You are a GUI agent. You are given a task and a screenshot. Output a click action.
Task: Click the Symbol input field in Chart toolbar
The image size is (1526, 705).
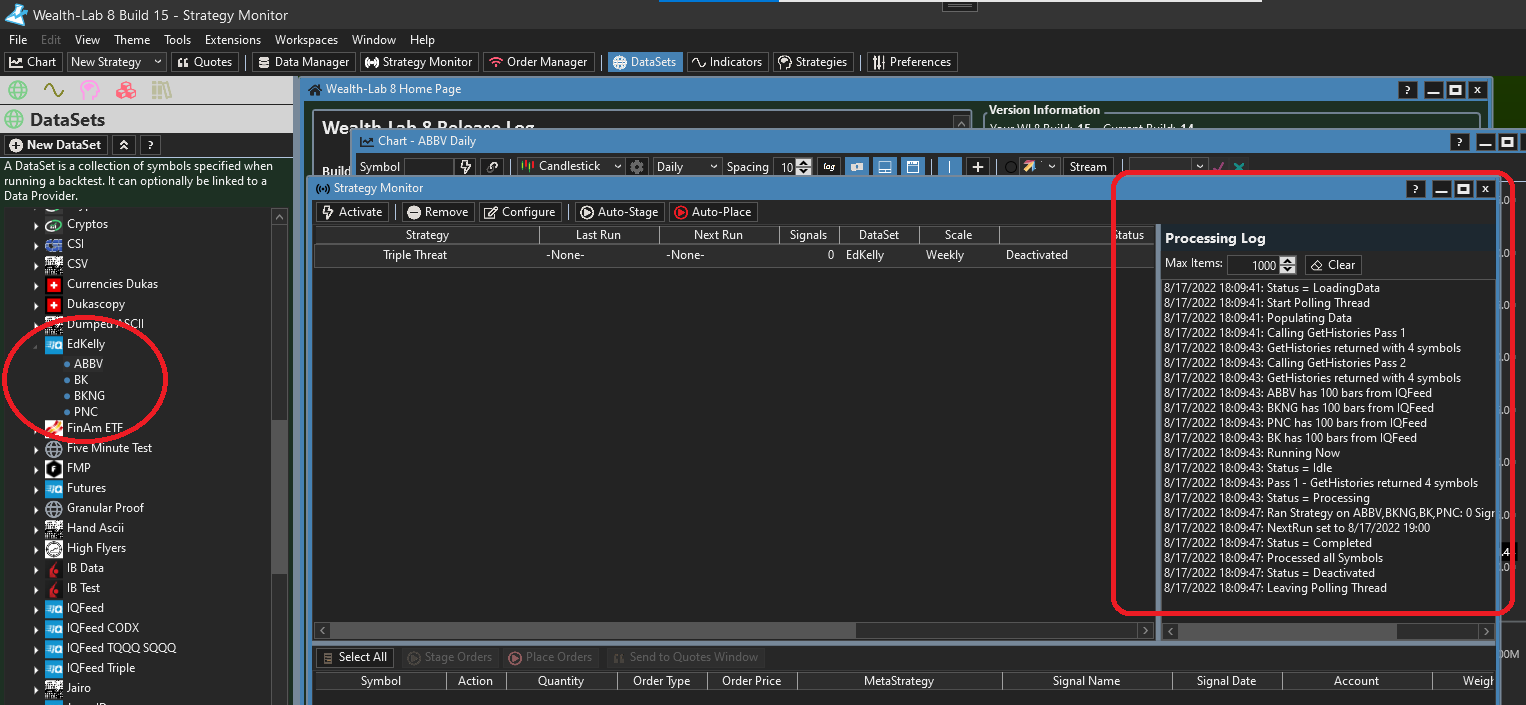pyautogui.click(x=429, y=167)
